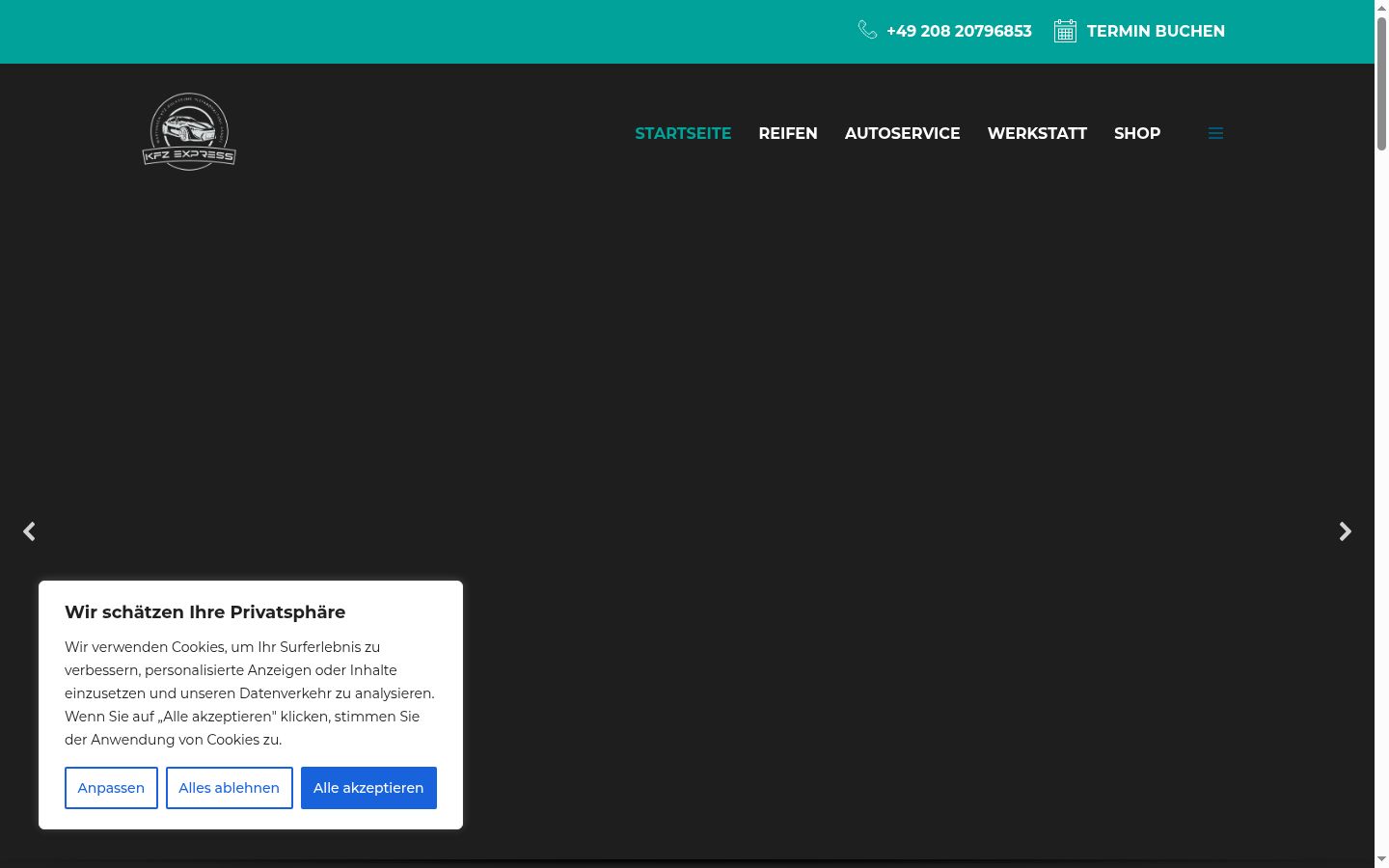Viewport: 1389px width, 868px height.
Task: Click the KFZ Express logo
Action: tap(189, 132)
